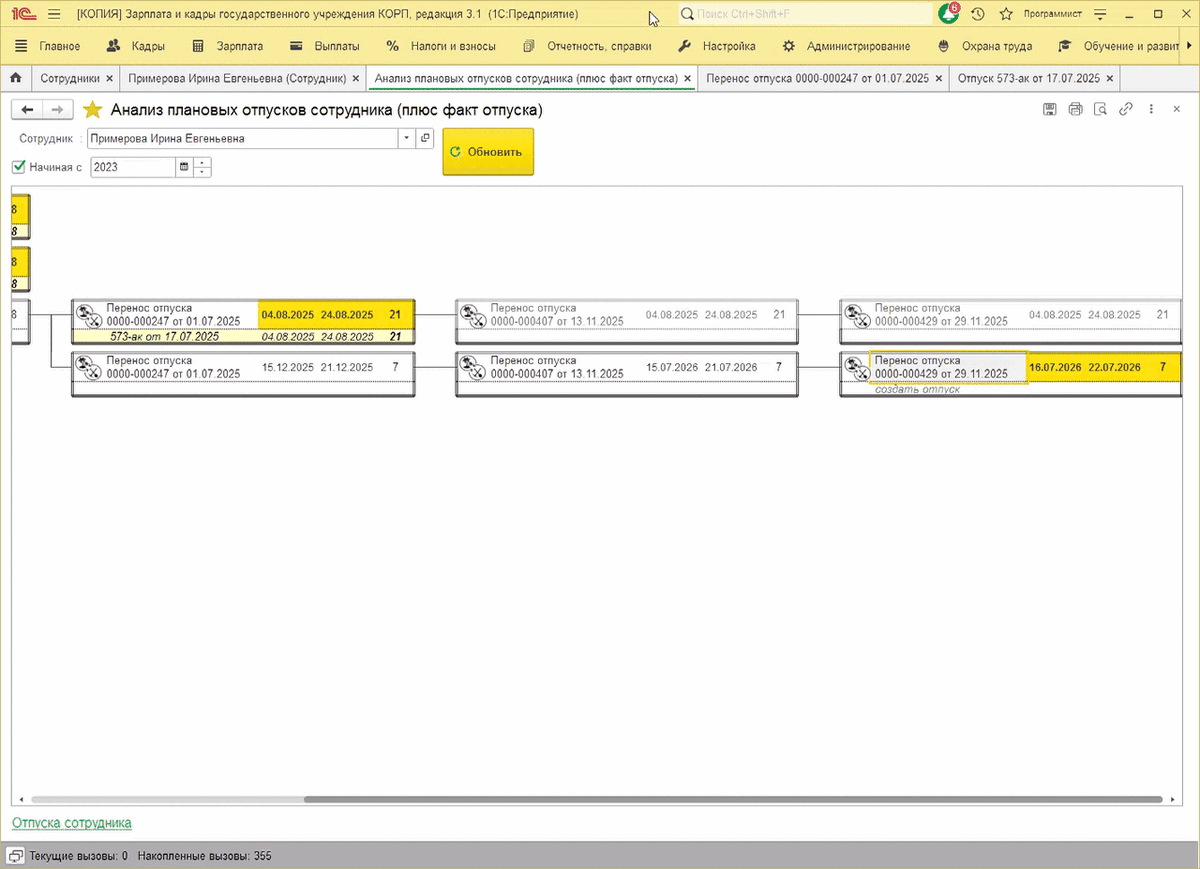
Task: Decrease the year with the spinner down arrow
Action: click(203, 172)
